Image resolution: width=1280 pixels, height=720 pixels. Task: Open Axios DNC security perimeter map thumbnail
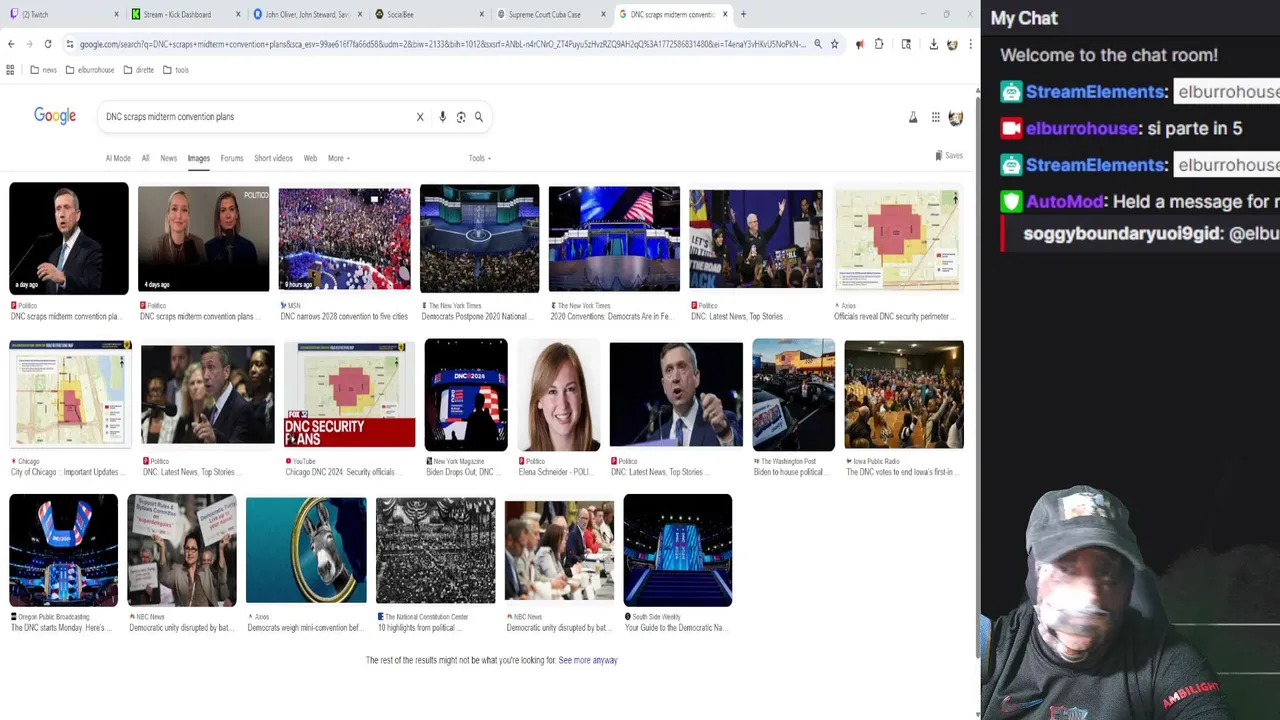tap(897, 240)
